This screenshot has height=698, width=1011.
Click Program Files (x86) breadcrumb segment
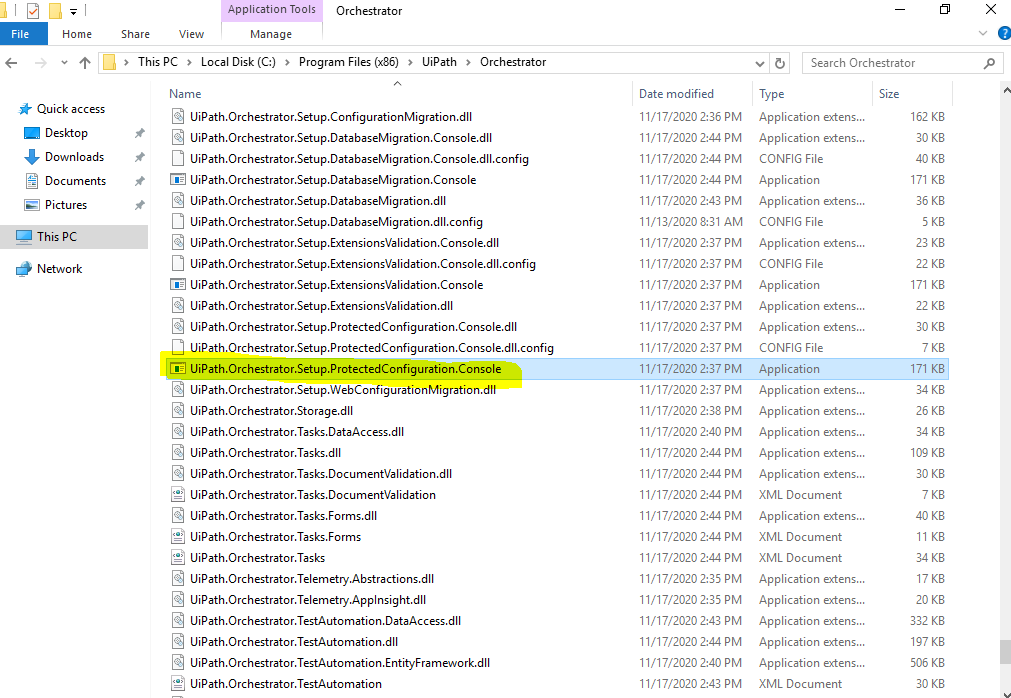pyautogui.click(x=349, y=63)
